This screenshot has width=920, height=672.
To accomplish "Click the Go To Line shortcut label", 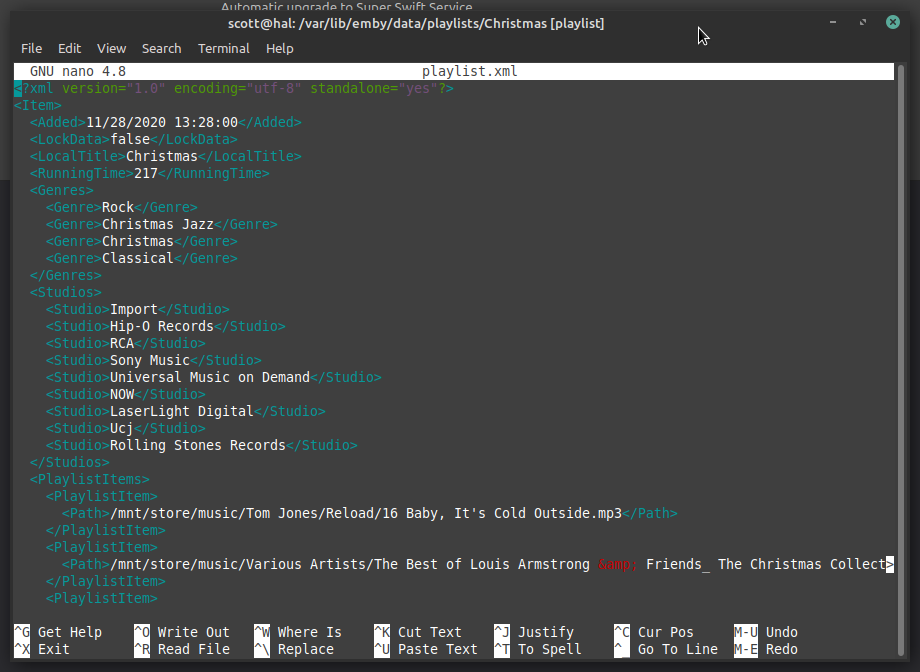I will coord(677,649).
